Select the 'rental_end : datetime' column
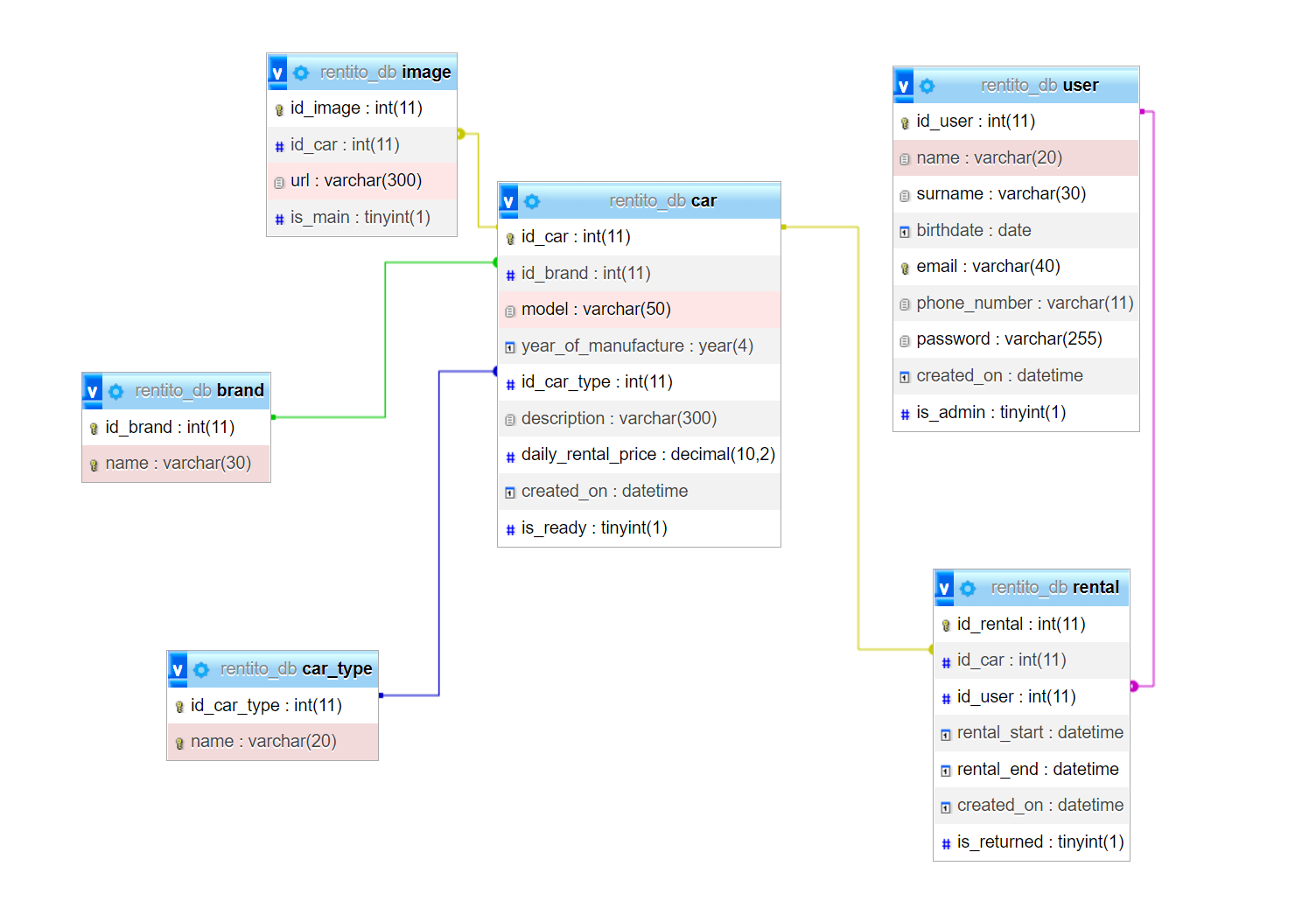Screen dimensions: 1316x922 click(x=1032, y=769)
